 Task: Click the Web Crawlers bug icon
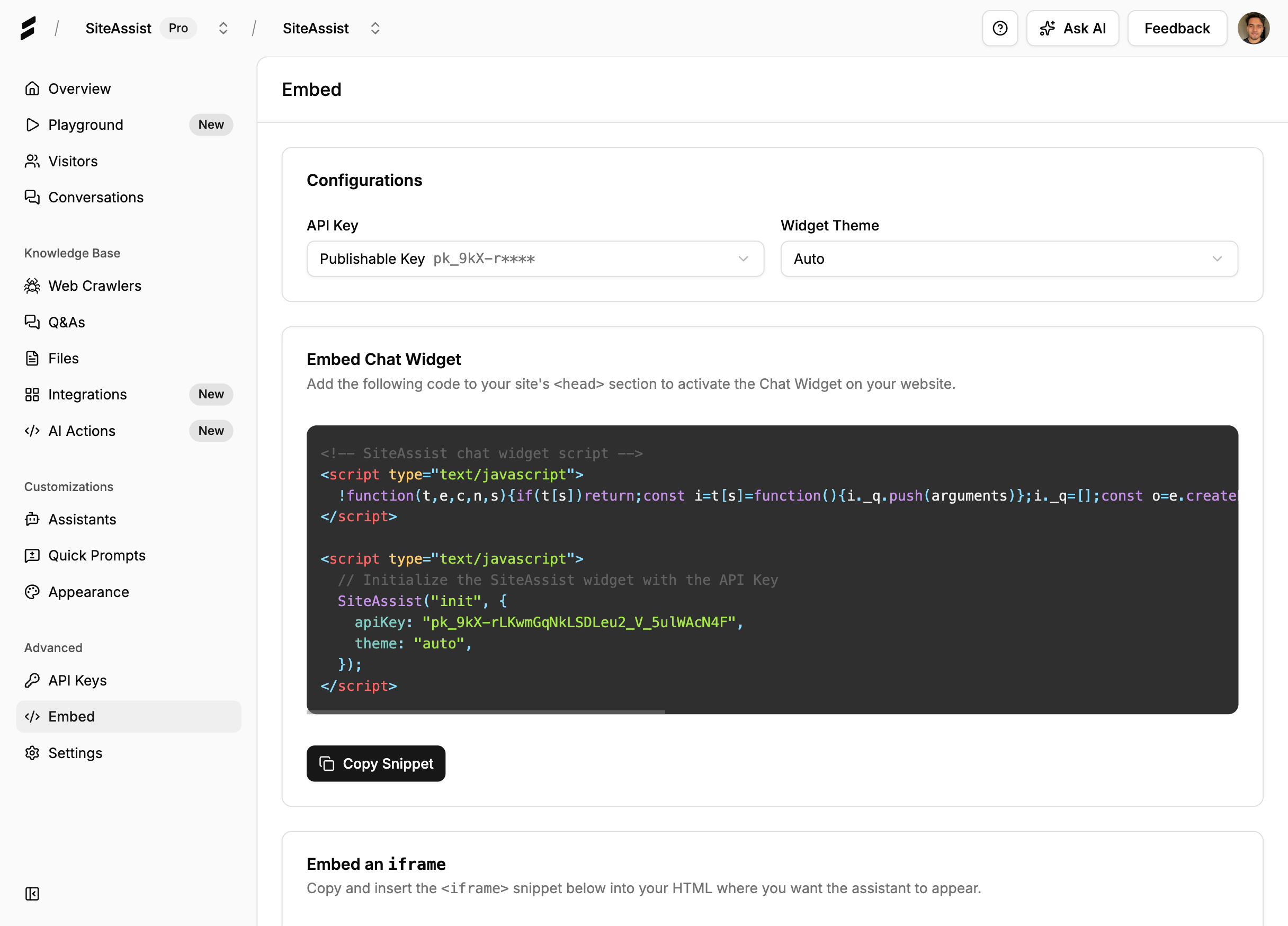(32, 286)
